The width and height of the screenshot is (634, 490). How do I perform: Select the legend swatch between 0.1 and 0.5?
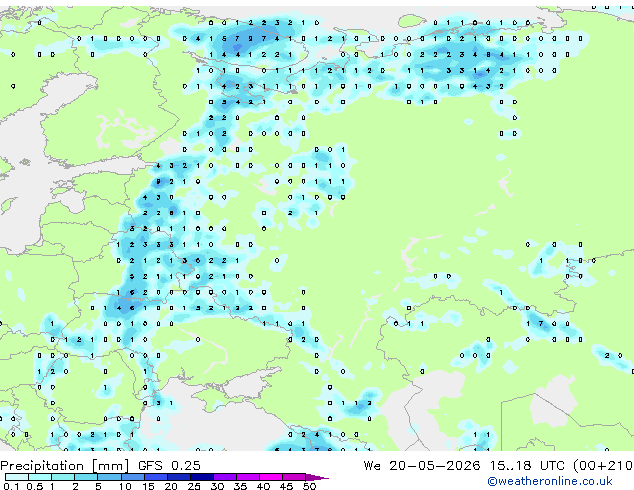(17, 477)
